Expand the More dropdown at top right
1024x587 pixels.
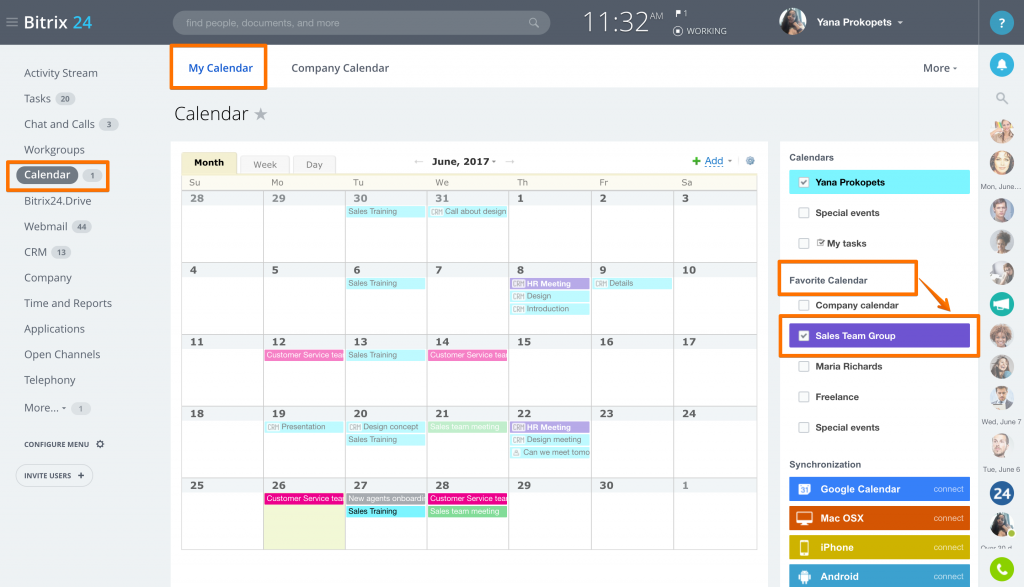pos(940,68)
